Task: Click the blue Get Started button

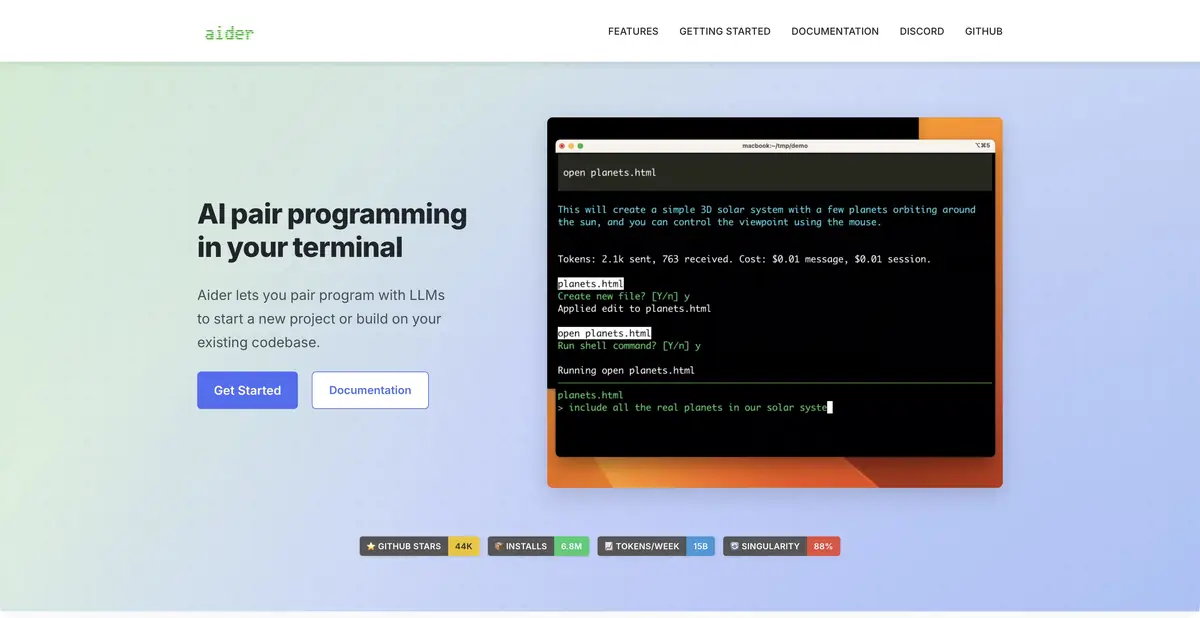Action: [x=247, y=390]
